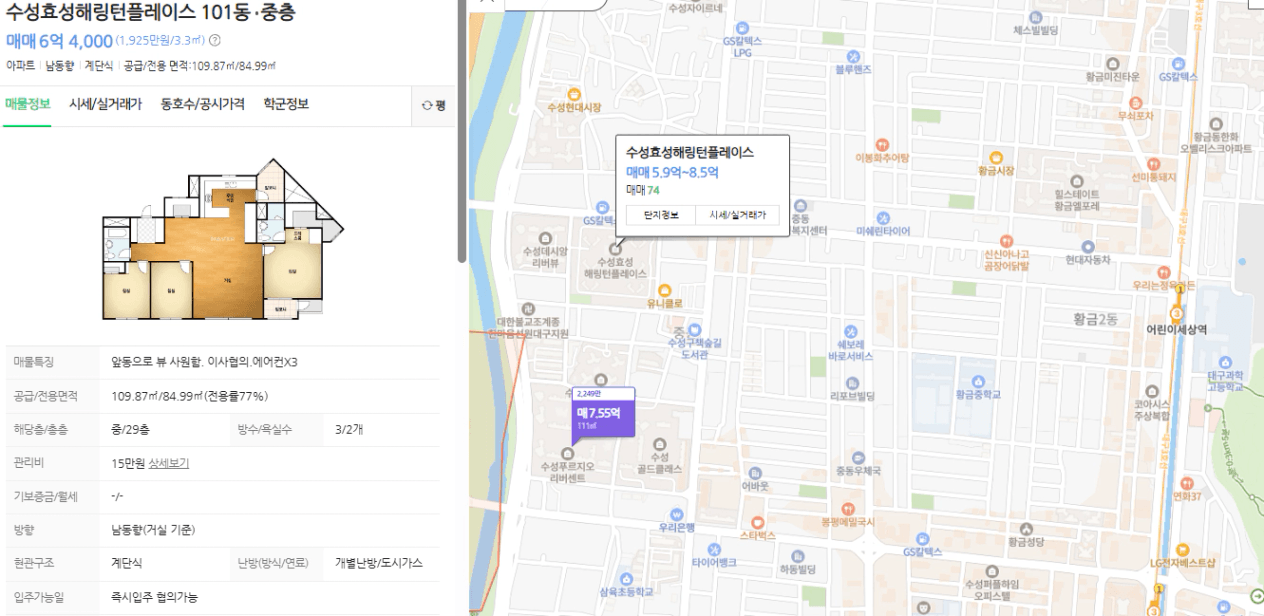
Task: Switch to the 학군정보 tab
Action: pyautogui.click(x=286, y=104)
